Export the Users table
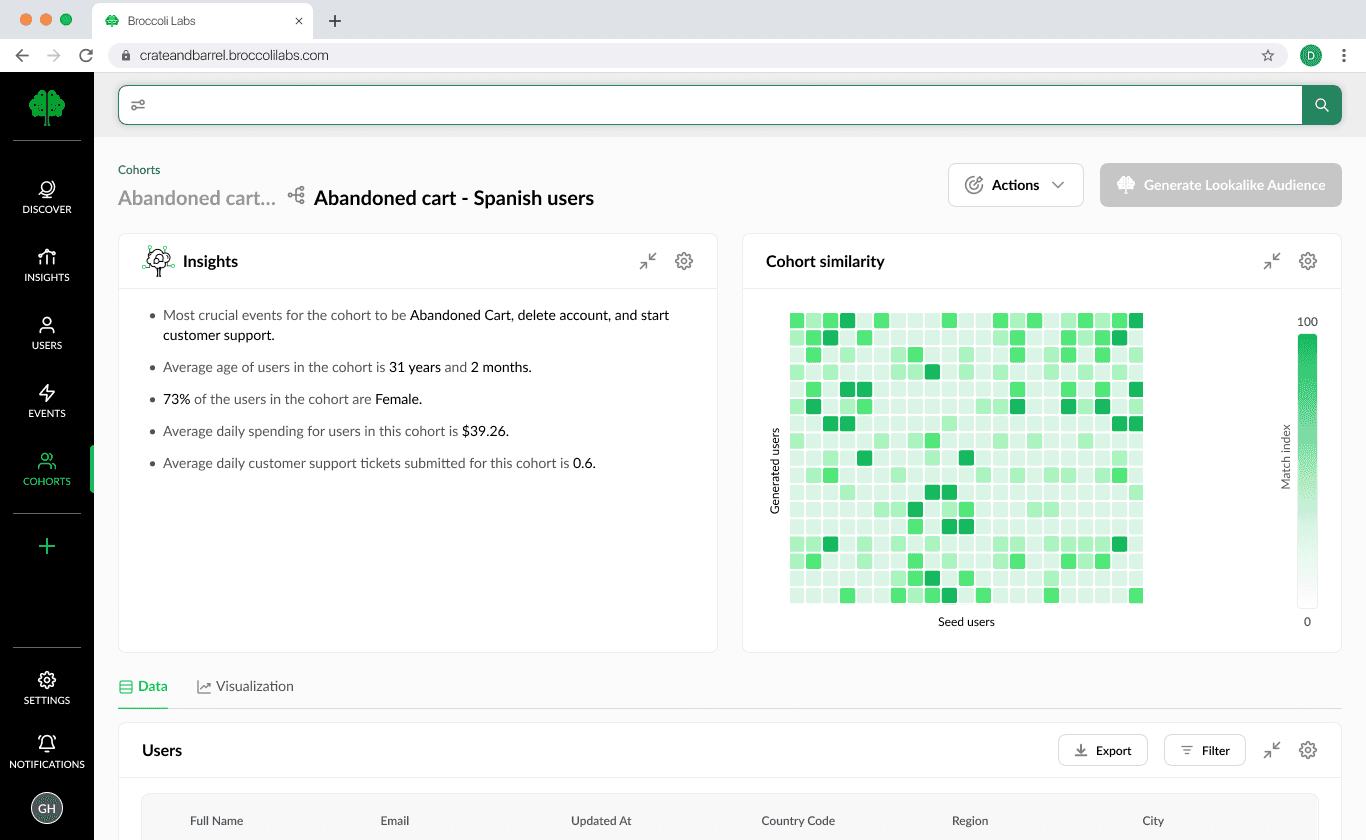Image resolution: width=1366 pixels, height=840 pixels. tap(1102, 750)
